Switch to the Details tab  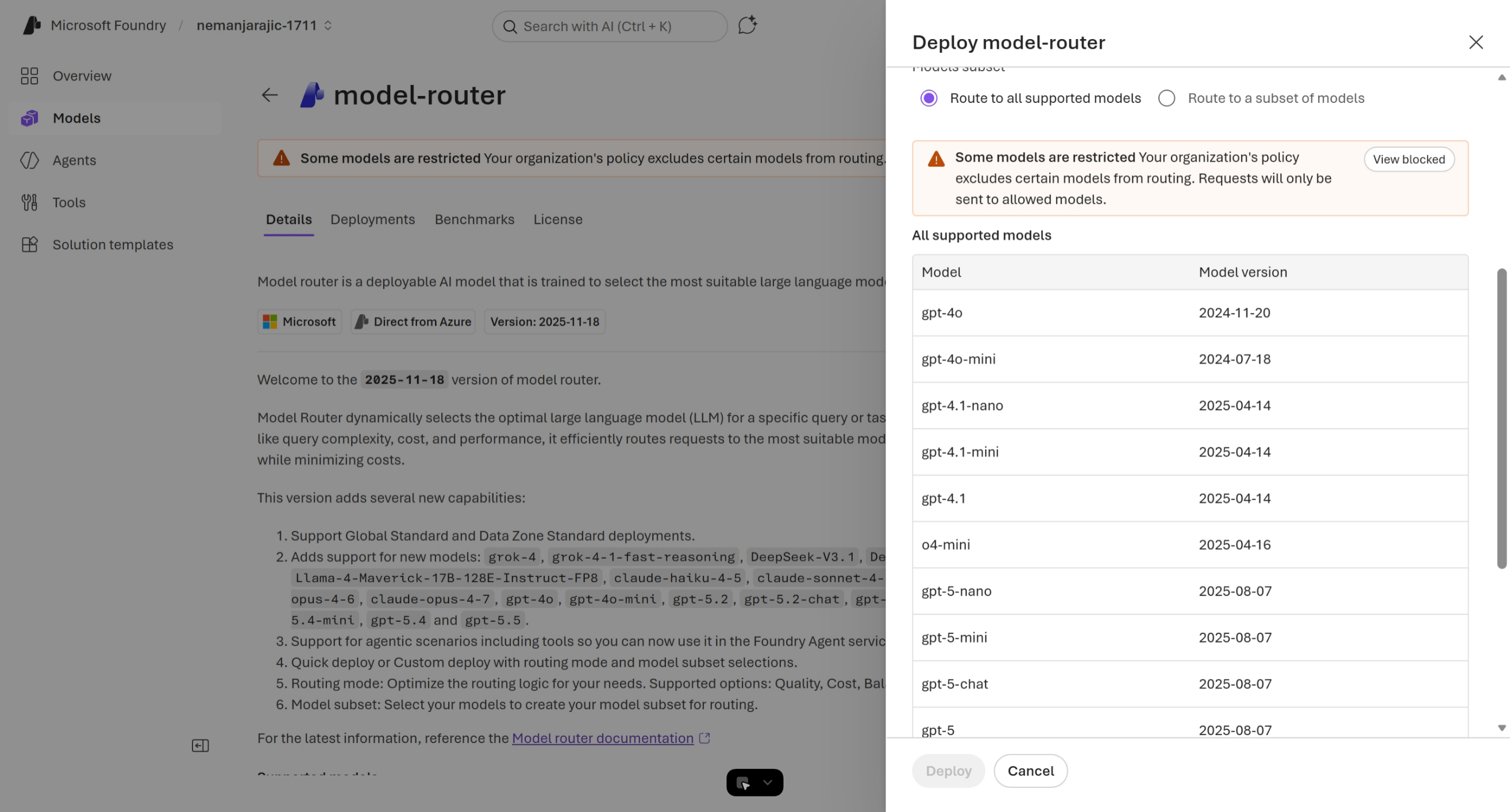[289, 220]
